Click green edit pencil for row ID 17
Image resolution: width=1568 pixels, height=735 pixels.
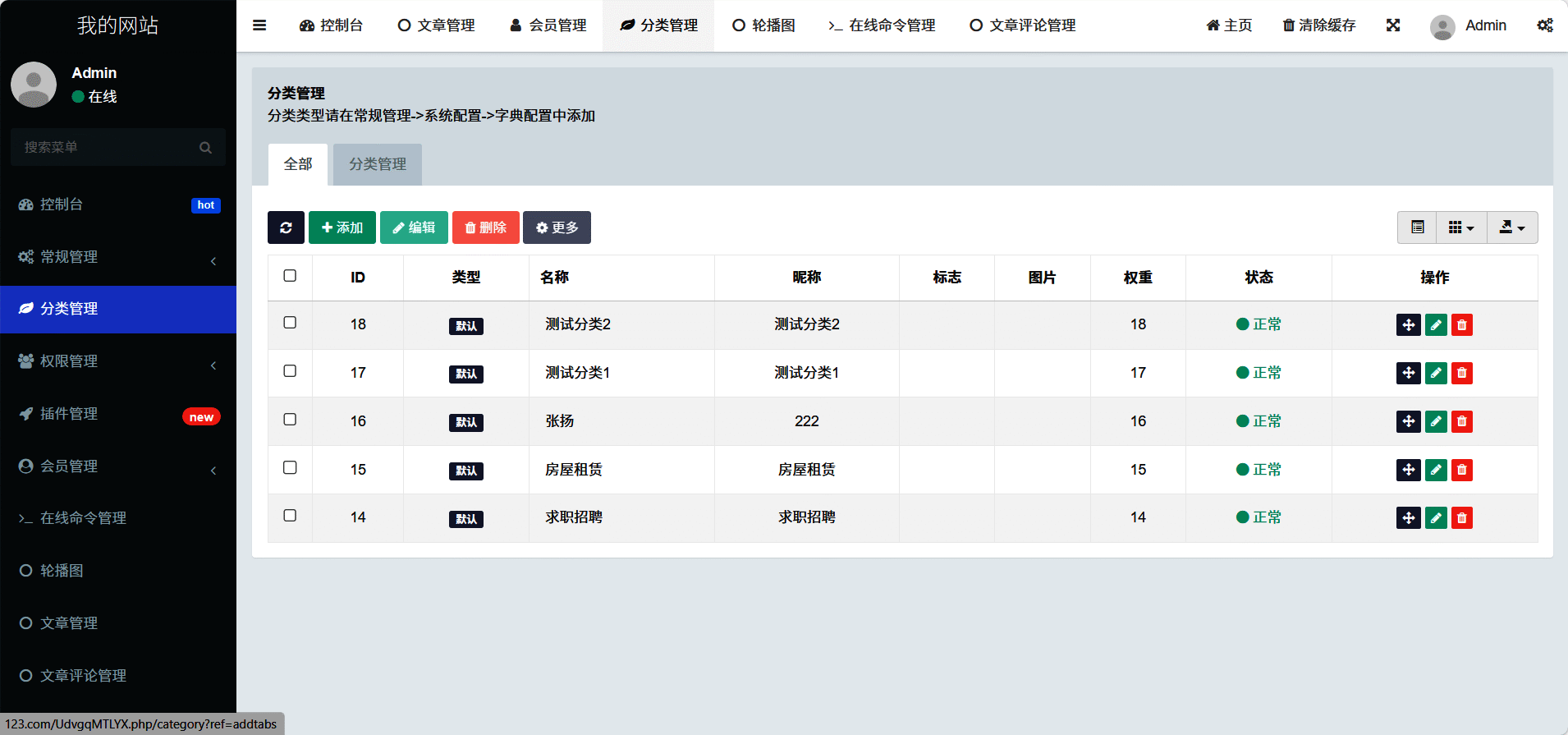[1436, 374]
